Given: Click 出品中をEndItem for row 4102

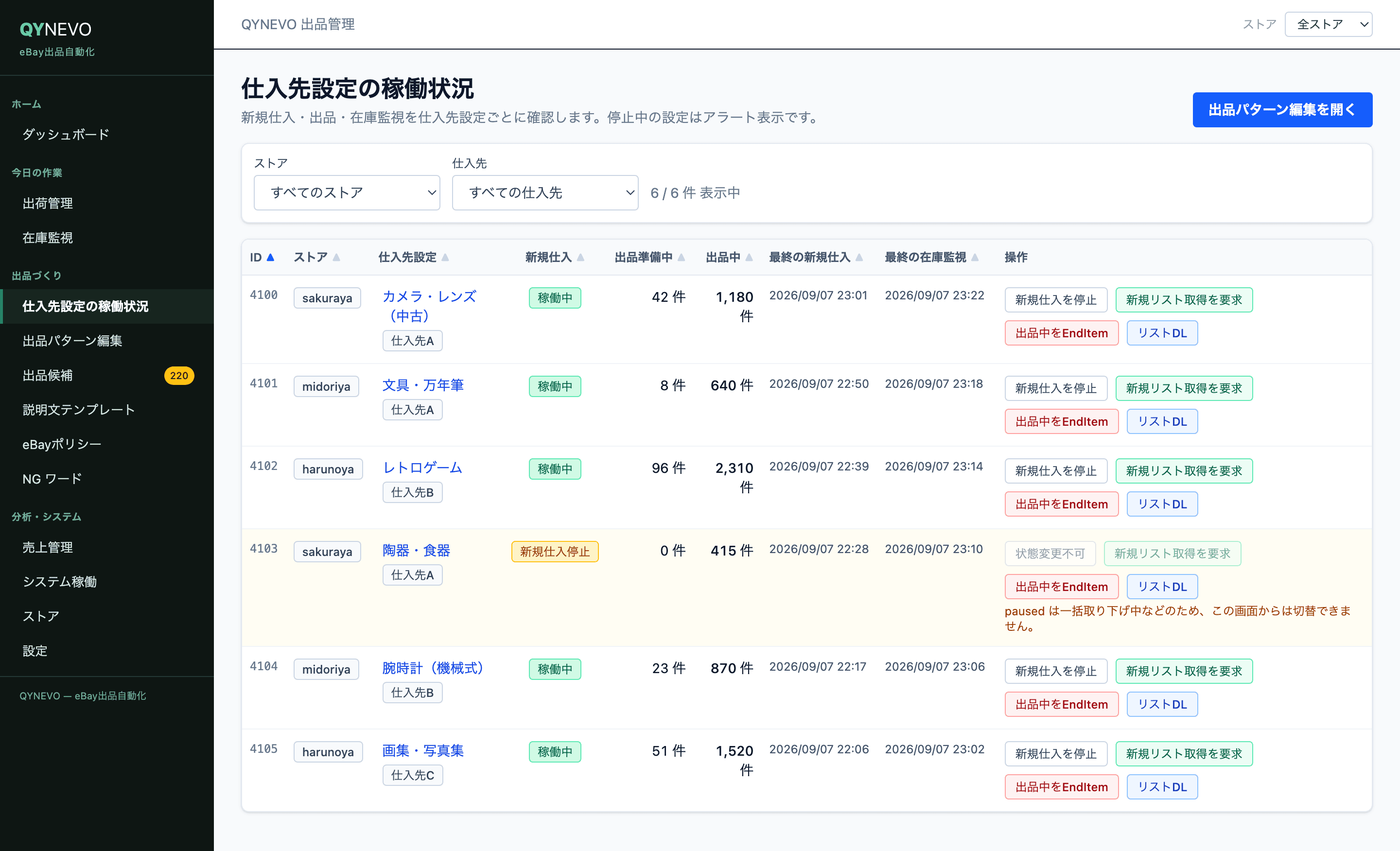Looking at the screenshot, I should click(1061, 504).
